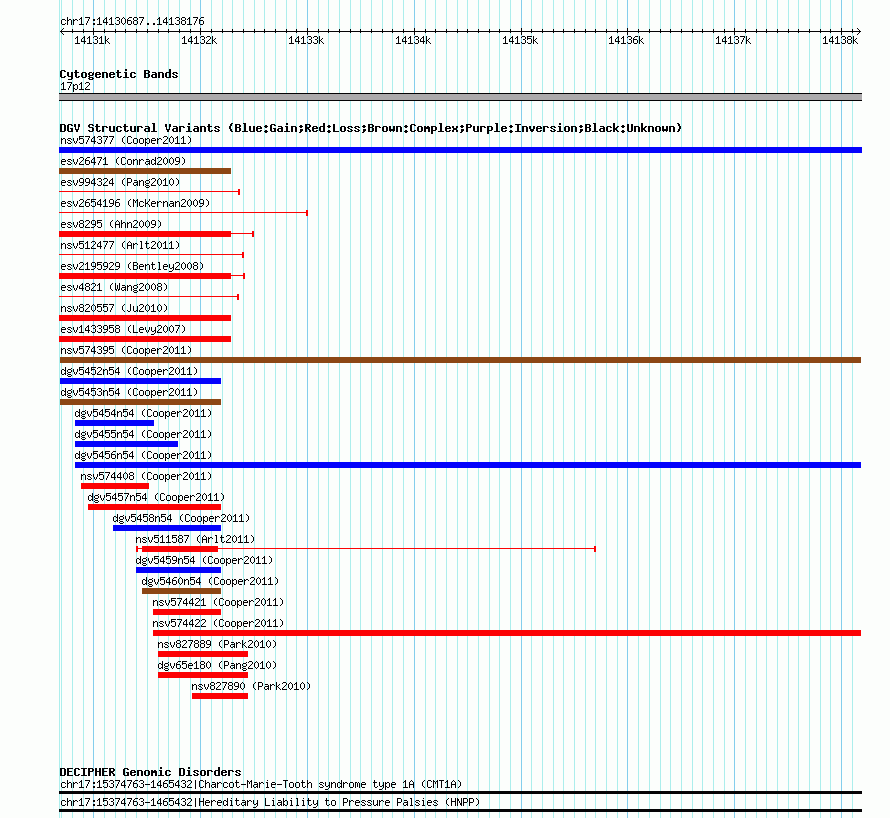Open the Cytogenetic Bands track heading
This screenshot has height=818, width=890.
pos(119,74)
